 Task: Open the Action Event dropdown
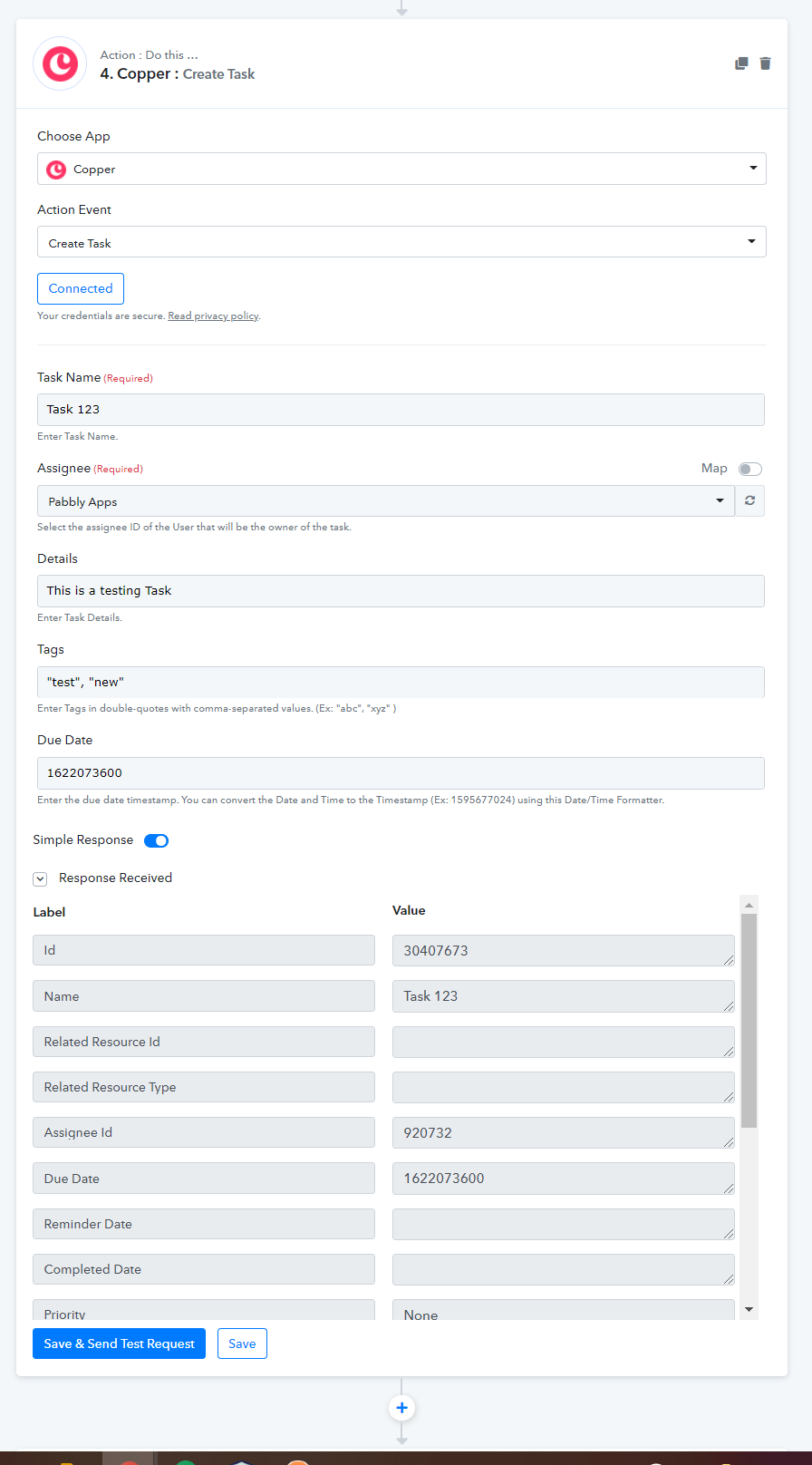point(401,242)
